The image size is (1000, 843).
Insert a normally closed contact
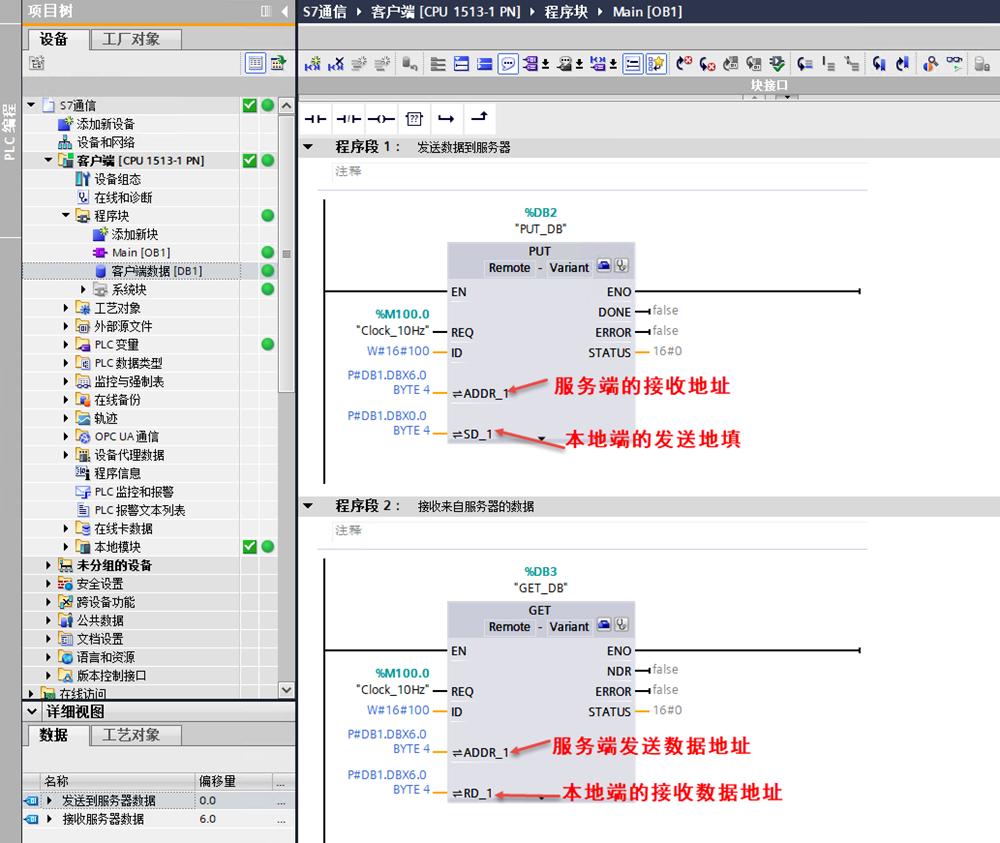coord(348,119)
